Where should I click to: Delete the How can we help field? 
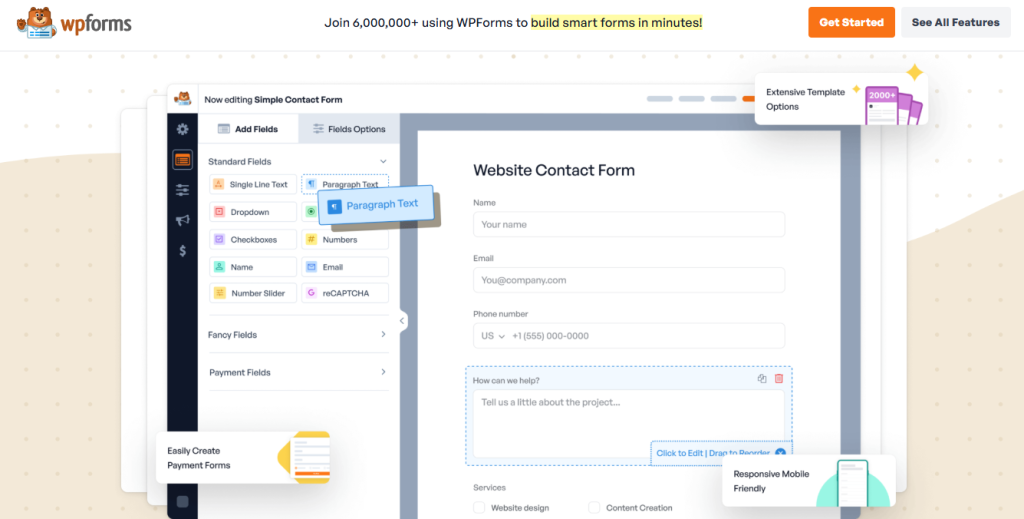(x=778, y=379)
